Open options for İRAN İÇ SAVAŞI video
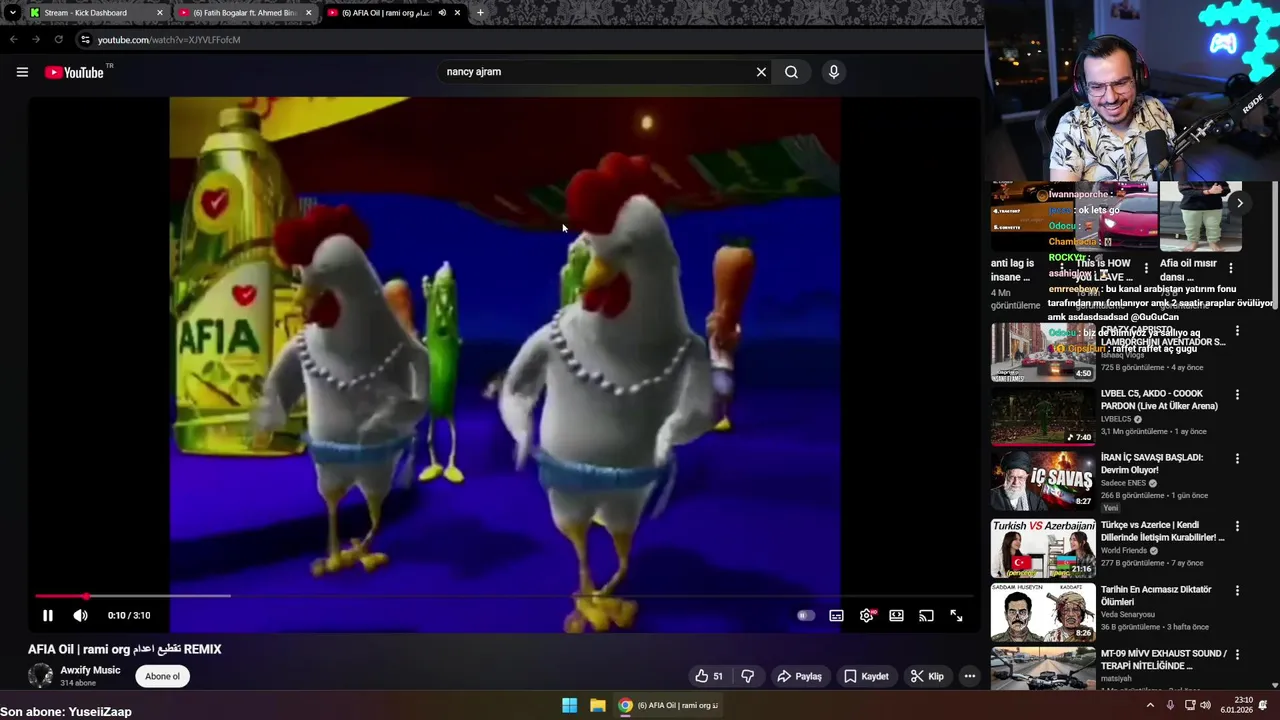The image size is (1280, 720). (x=1237, y=459)
